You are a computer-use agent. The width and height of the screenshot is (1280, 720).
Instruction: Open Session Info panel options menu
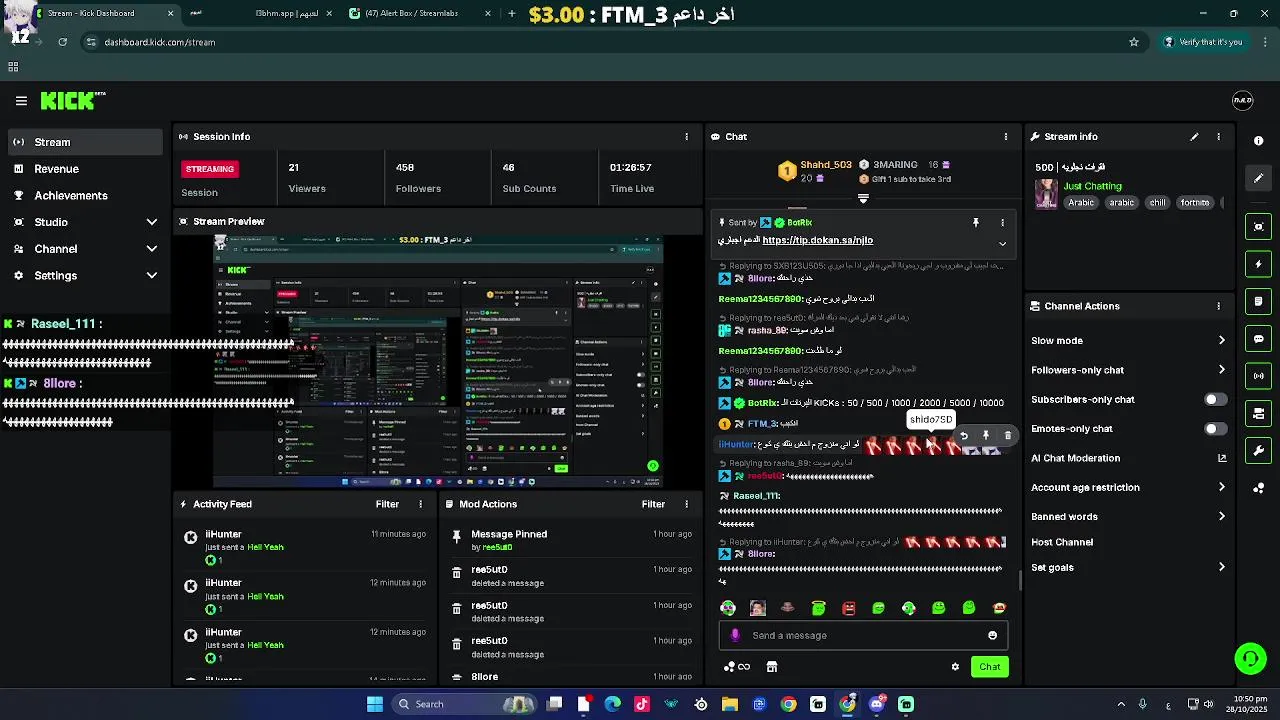(x=686, y=137)
